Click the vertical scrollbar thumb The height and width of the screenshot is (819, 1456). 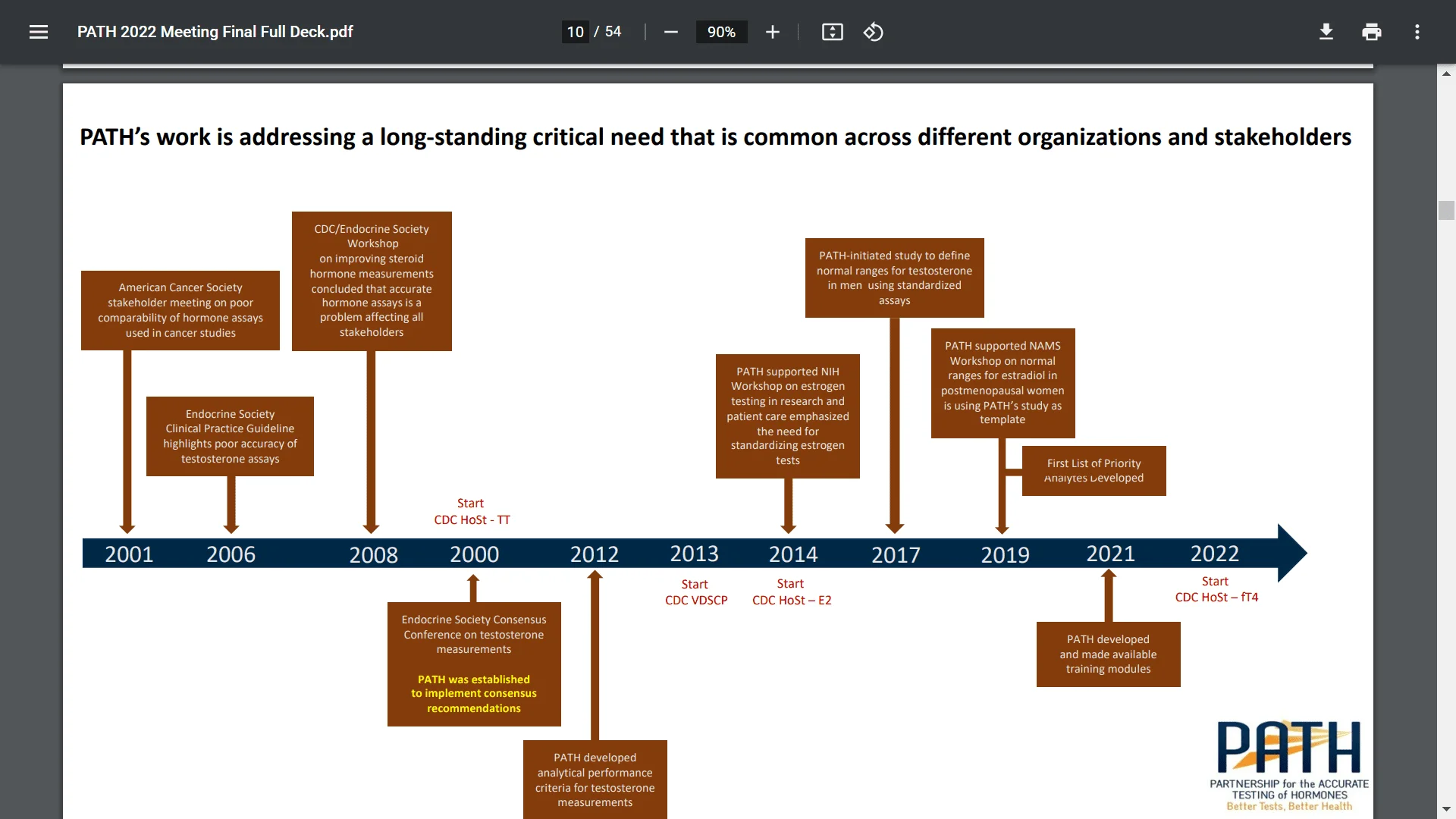pyautogui.click(x=1446, y=210)
